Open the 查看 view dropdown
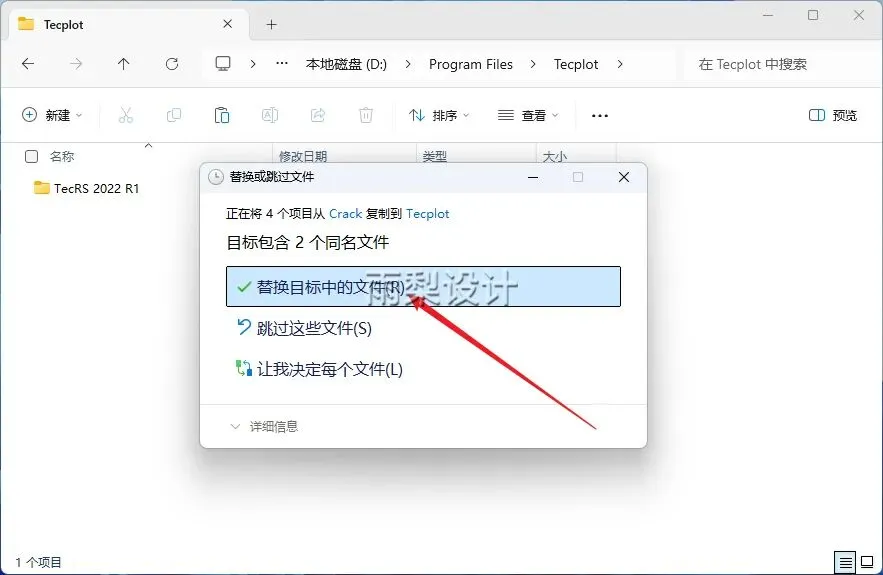Viewport: 883px width, 575px height. (528, 115)
